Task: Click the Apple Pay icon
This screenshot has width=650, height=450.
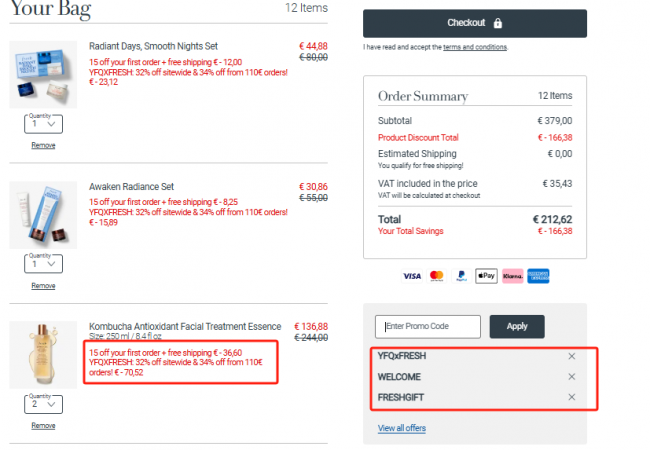Action: (486, 276)
